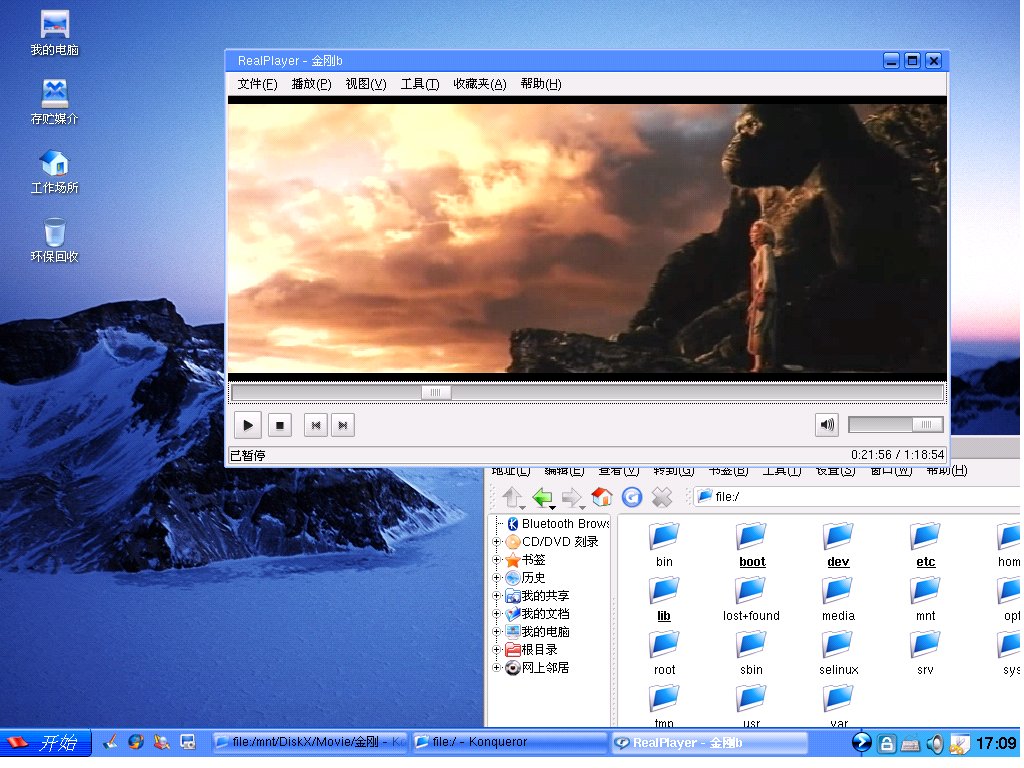Screen dimensions: 1024x768
Task: Click the 0:21:56 / 1:18:54 time display
Action: coord(897,455)
